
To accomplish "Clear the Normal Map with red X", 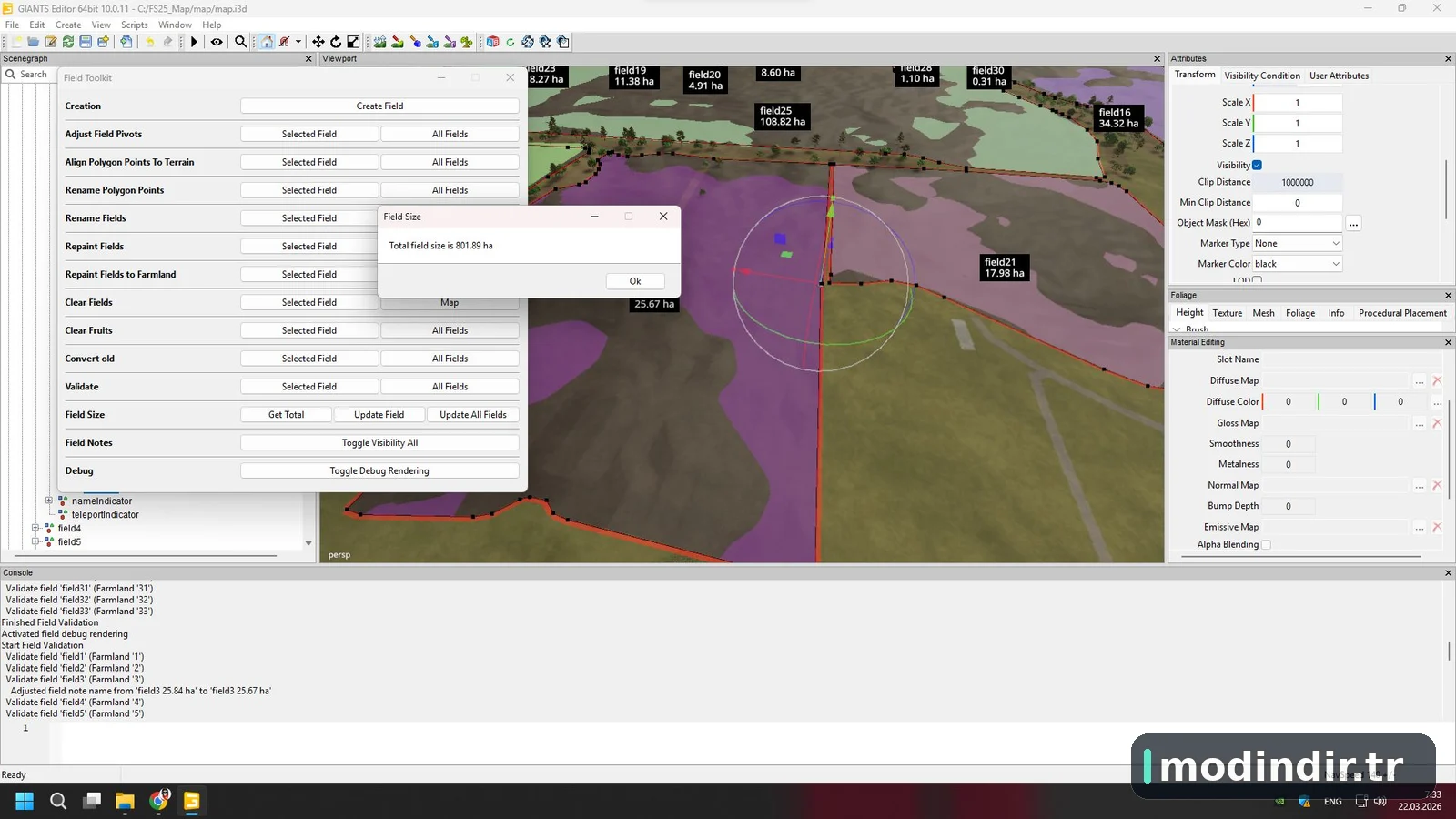I will pyautogui.click(x=1437, y=485).
